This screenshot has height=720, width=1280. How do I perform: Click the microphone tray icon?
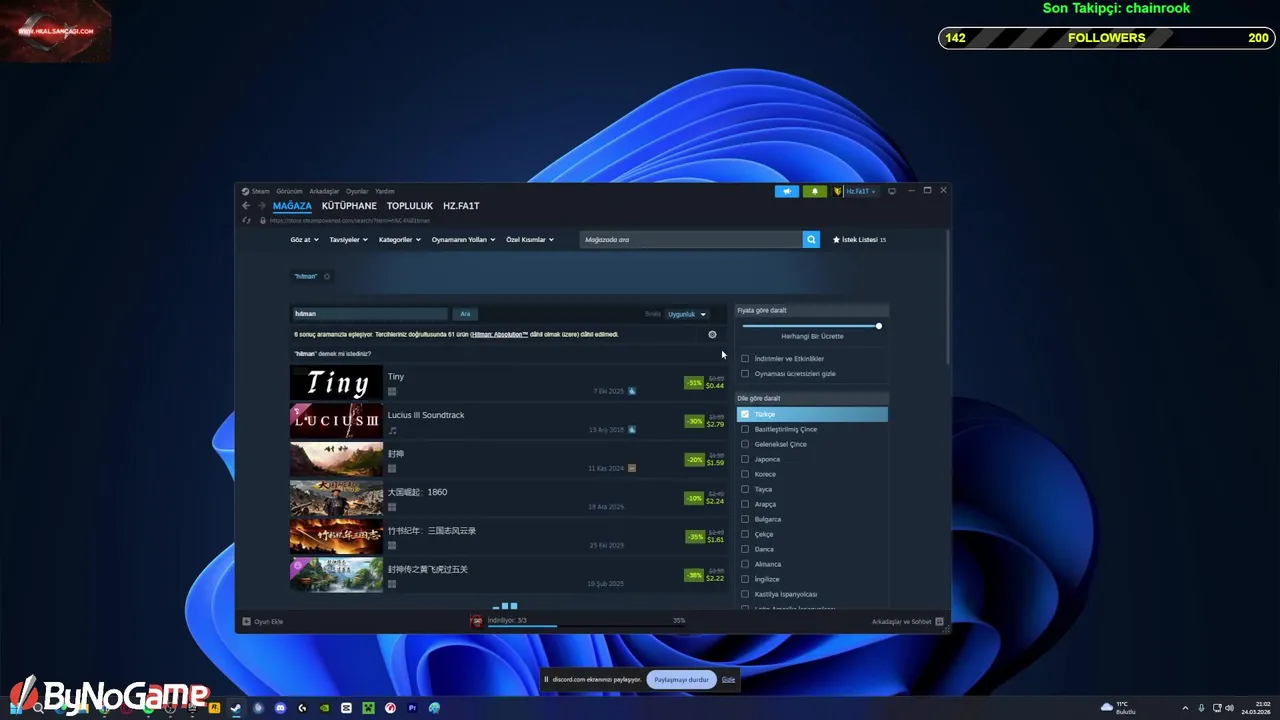1201,708
